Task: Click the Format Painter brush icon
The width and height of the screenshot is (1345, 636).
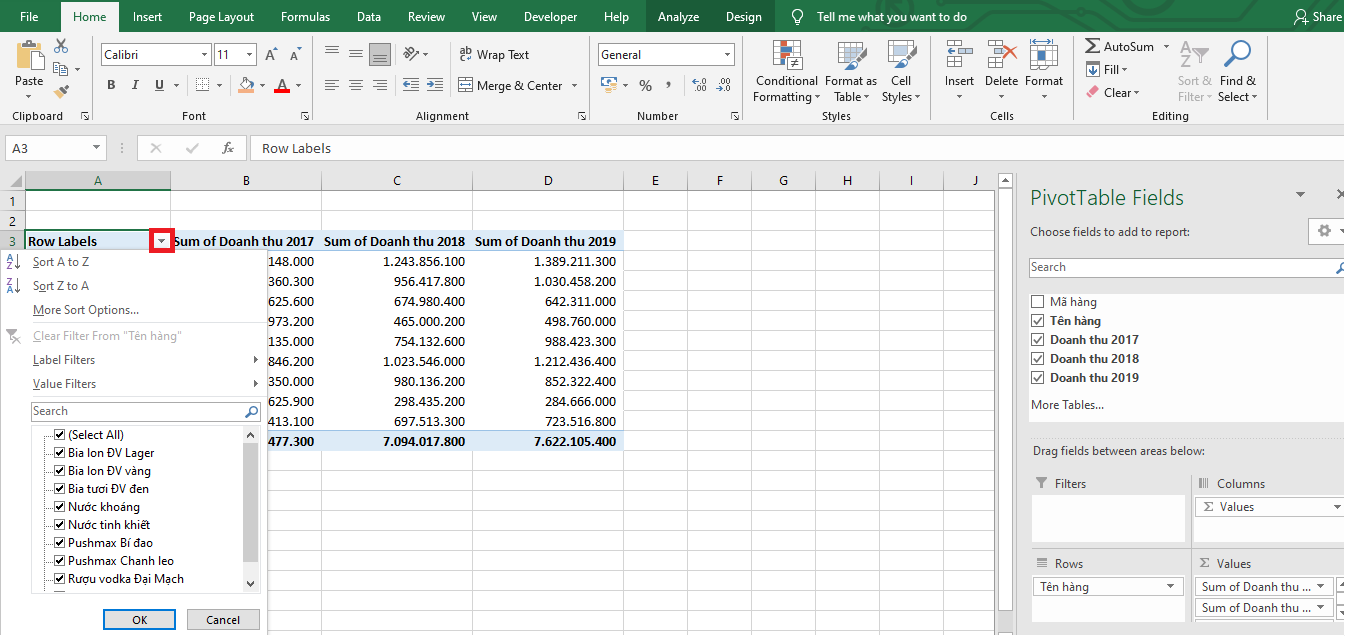Action: (x=61, y=92)
